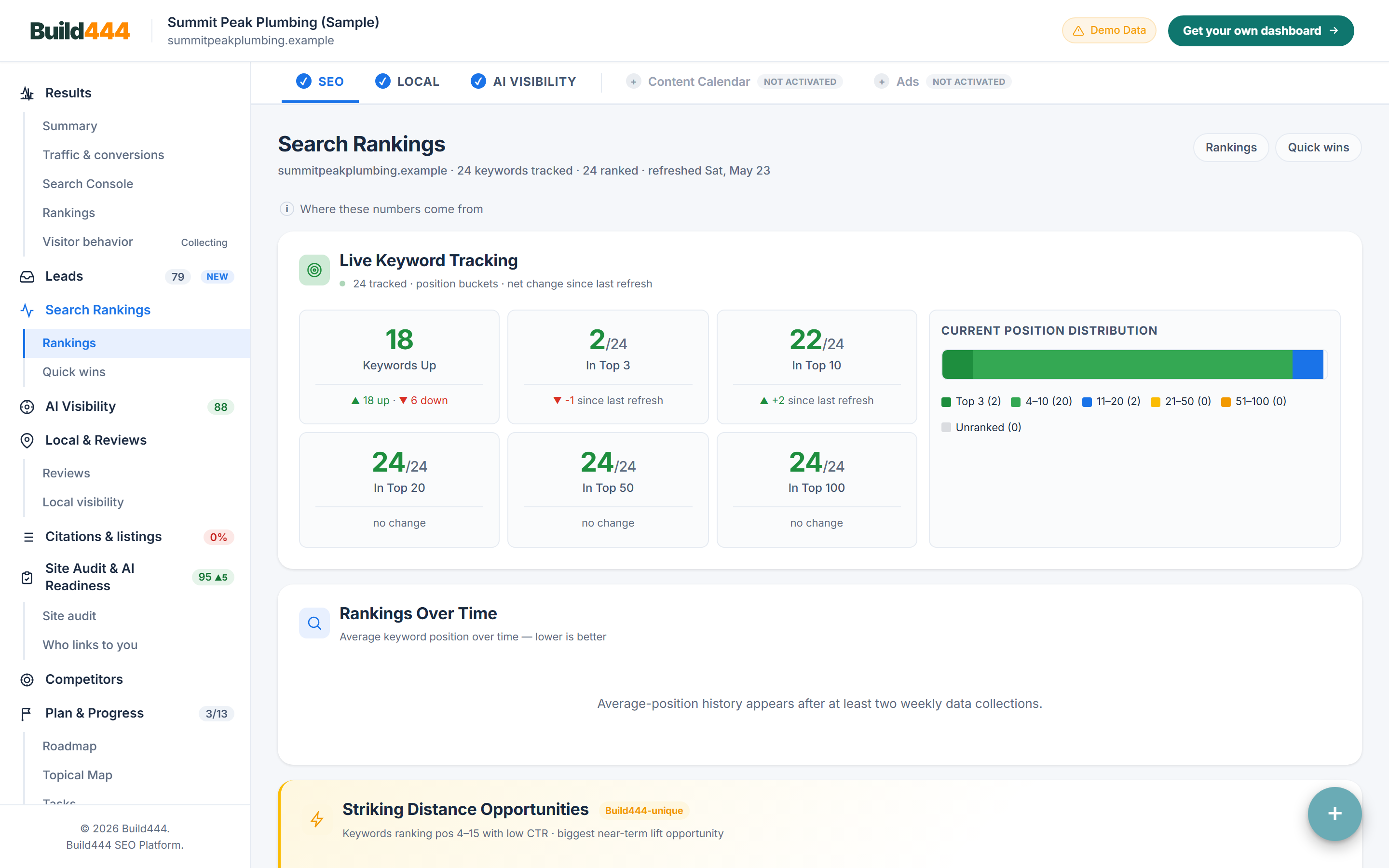1389x868 pixels.
Task: Open Traffic & conversions in sidebar
Action: 103,155
